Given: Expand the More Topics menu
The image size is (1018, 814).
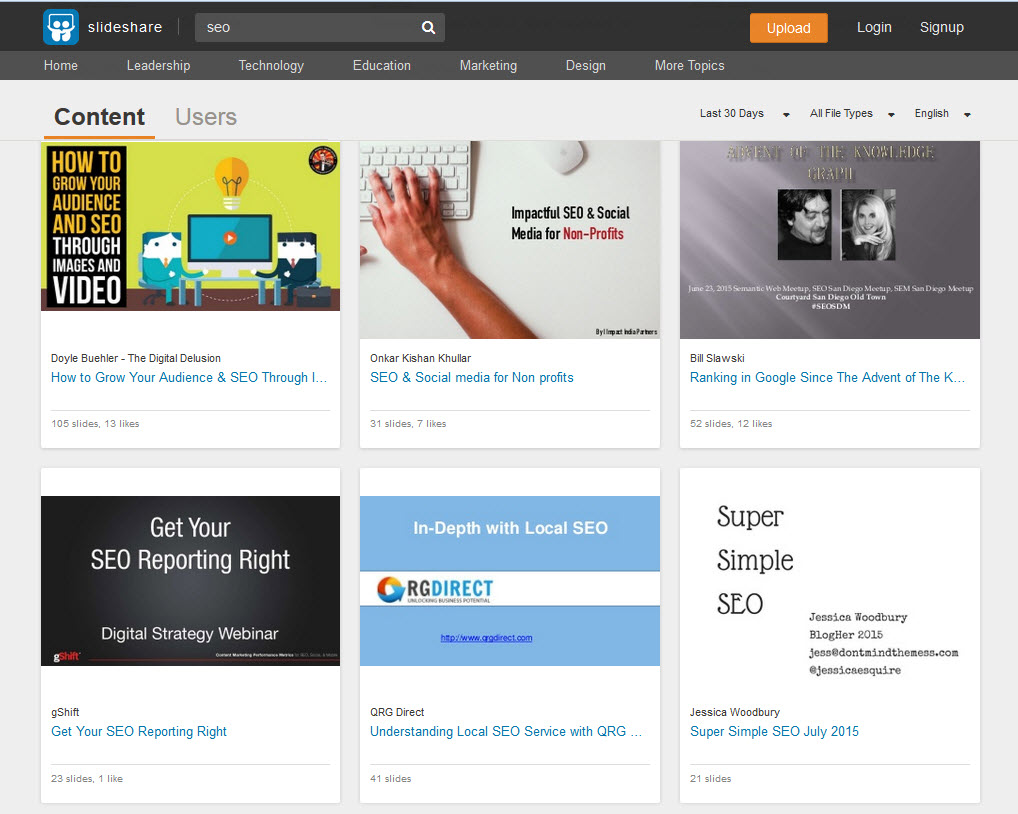Looking at the screenshot, I should (689, 66).
